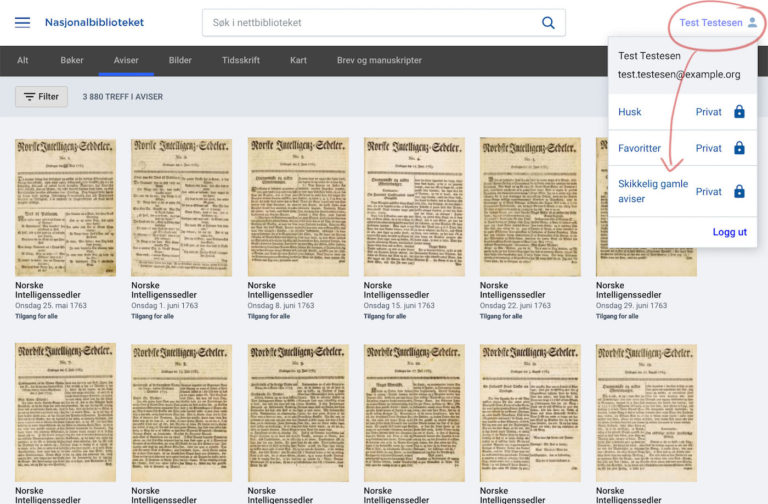Open the 'Skikkelig gamle aviser' list

click(x=653, y=191)
